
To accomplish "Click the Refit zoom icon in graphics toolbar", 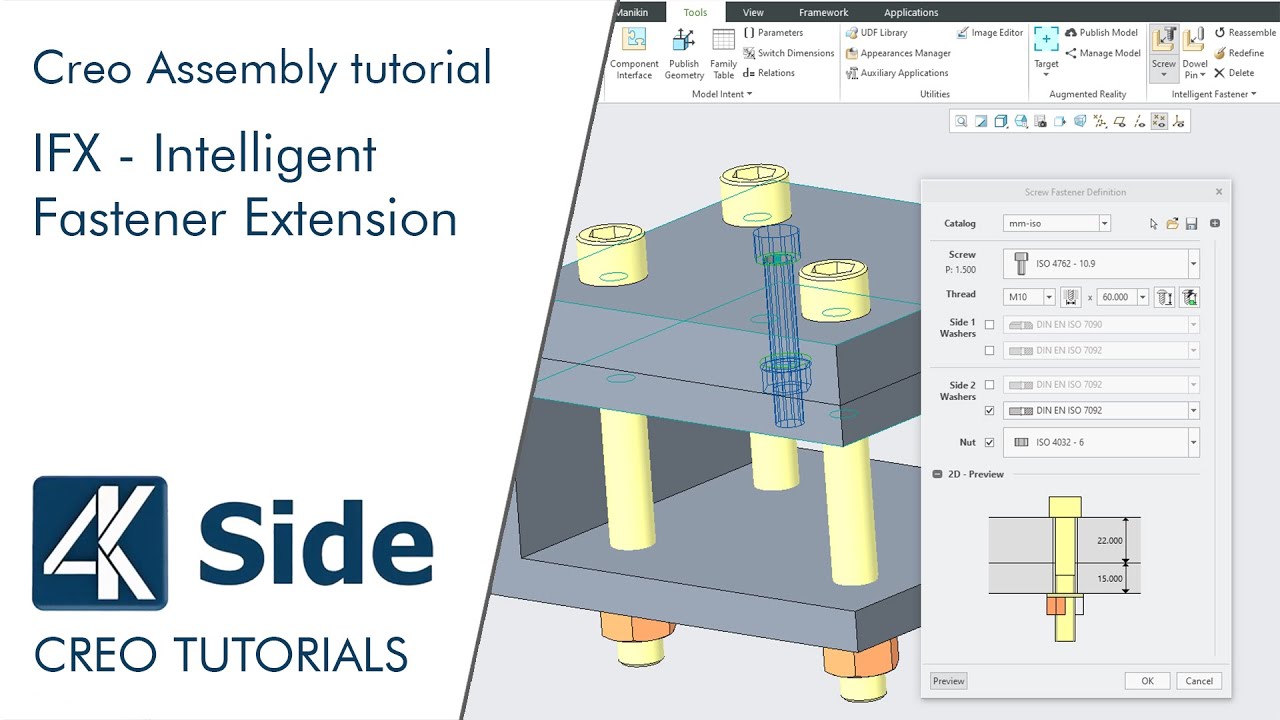I will (961, 121).
